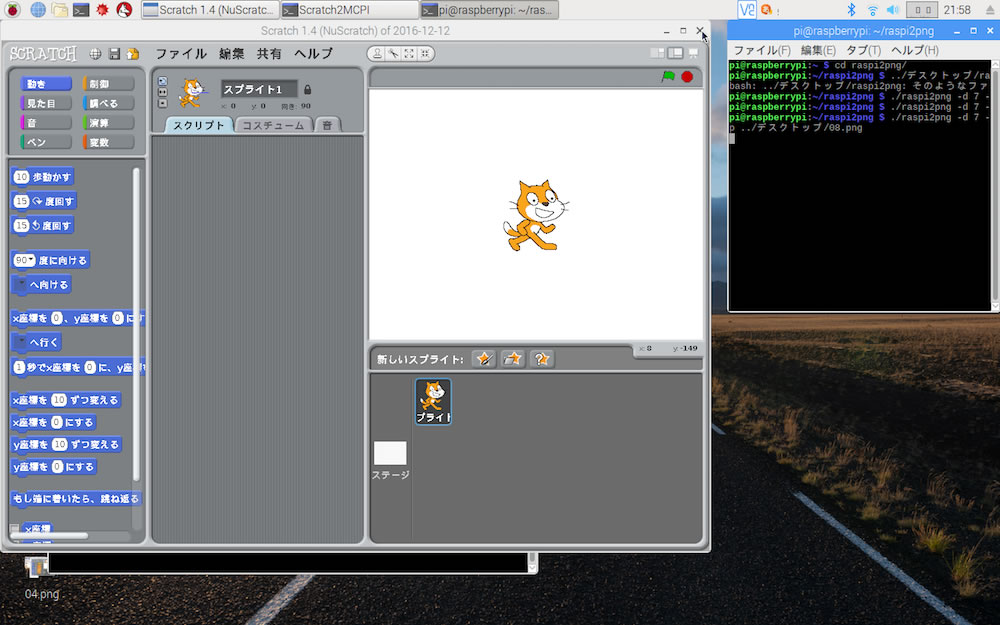Click the turn clockwise 15 度回す block
The height and width of the screenshot is (625, 1000).
44,201
